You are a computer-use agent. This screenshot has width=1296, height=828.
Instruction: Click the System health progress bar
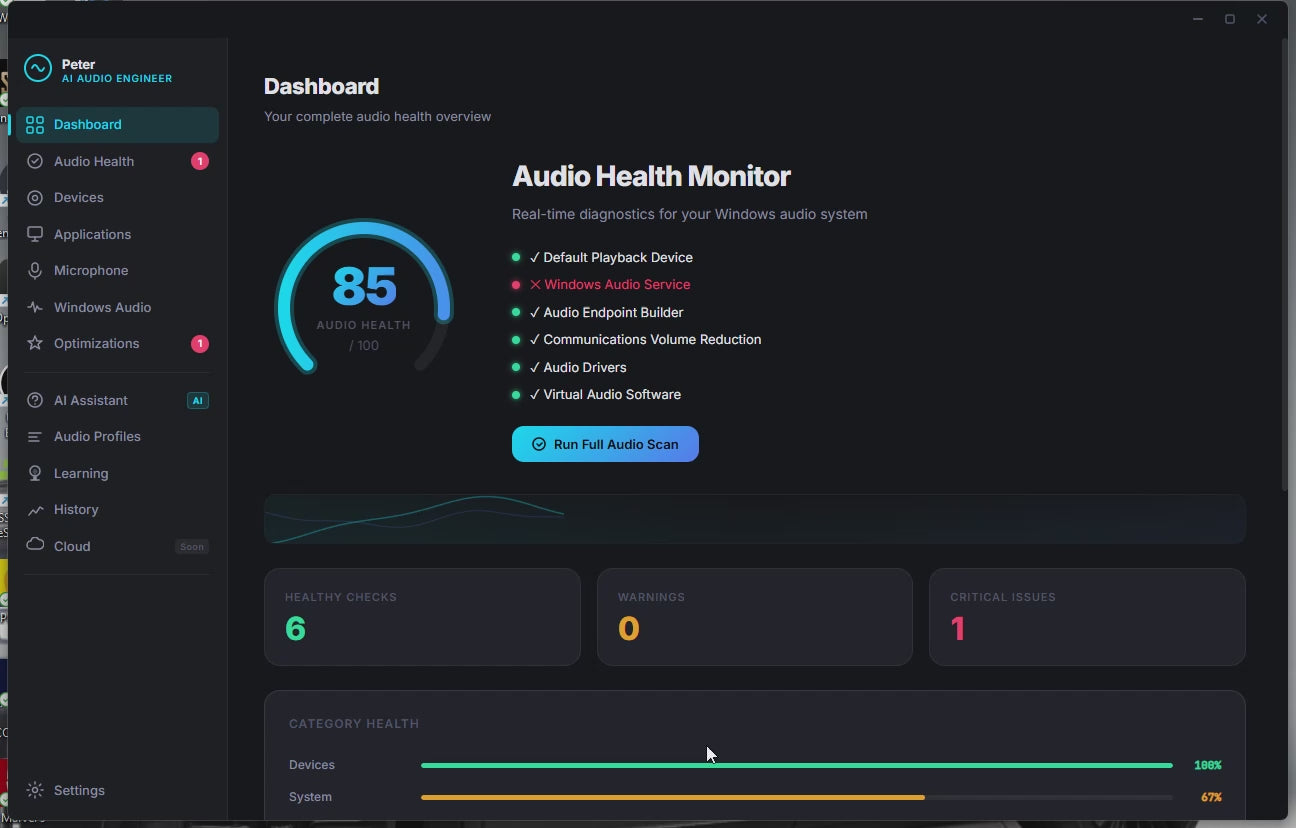[x=797, y=797]
